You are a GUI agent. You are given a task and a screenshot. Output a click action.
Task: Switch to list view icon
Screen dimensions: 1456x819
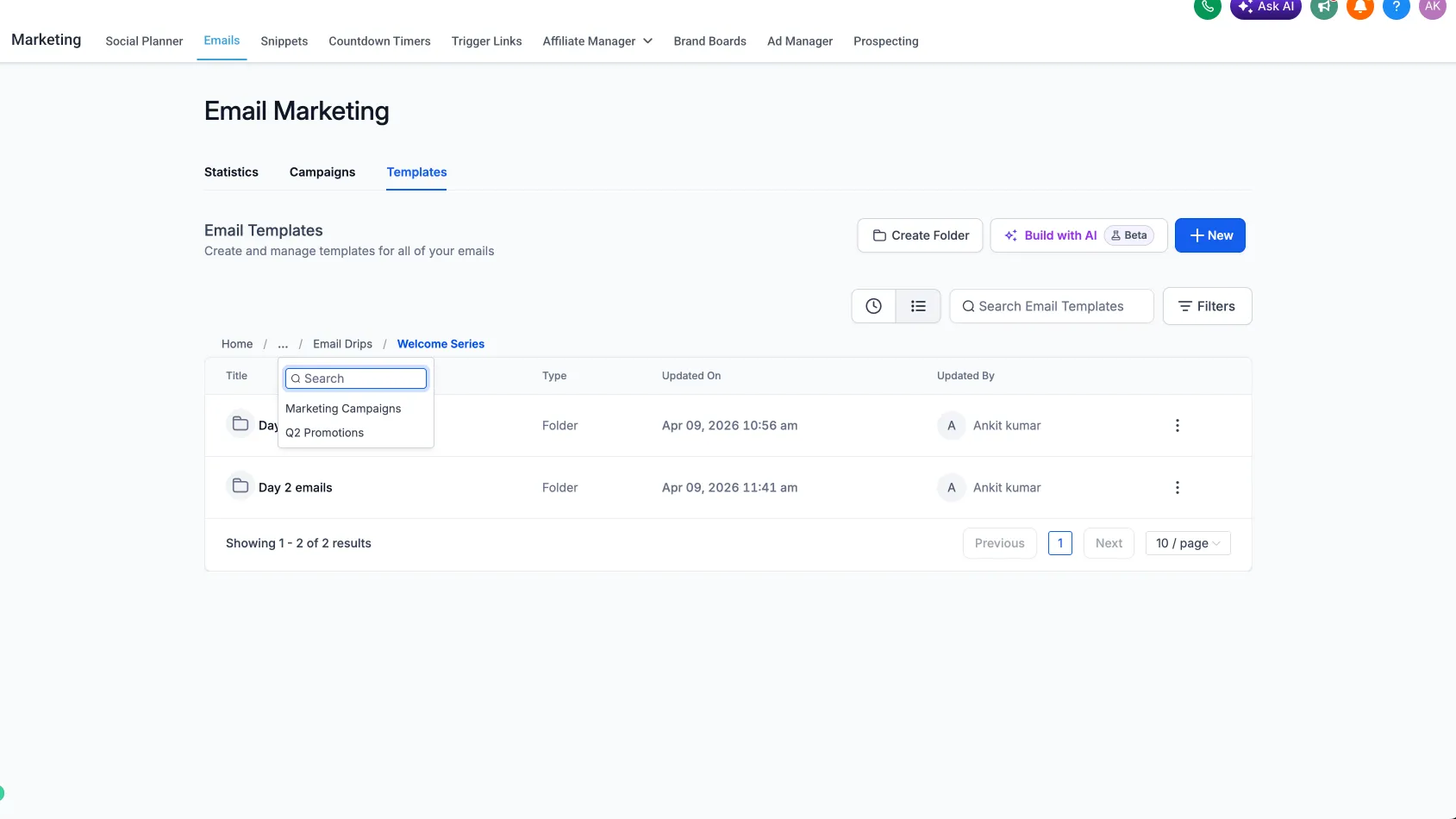click(x=918, y=306)
